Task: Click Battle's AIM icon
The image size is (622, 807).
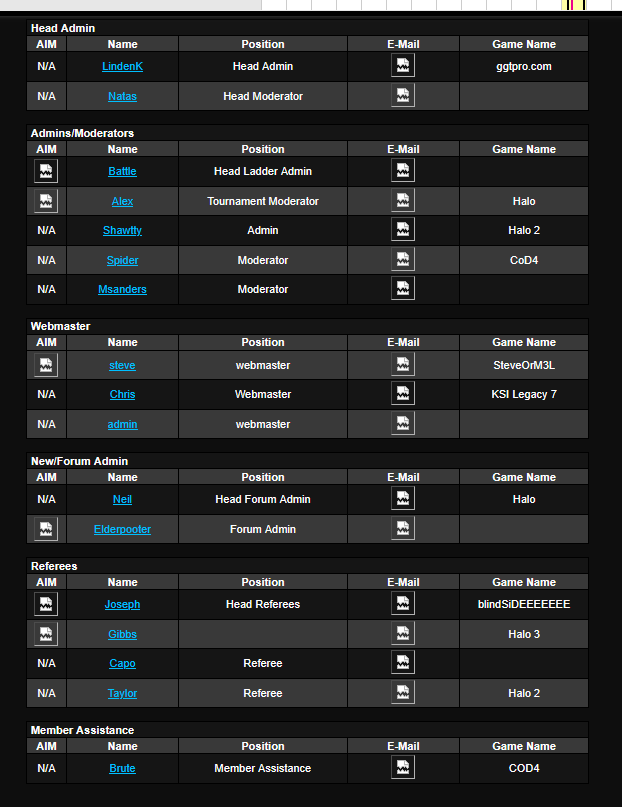Action: click(46, 171)
